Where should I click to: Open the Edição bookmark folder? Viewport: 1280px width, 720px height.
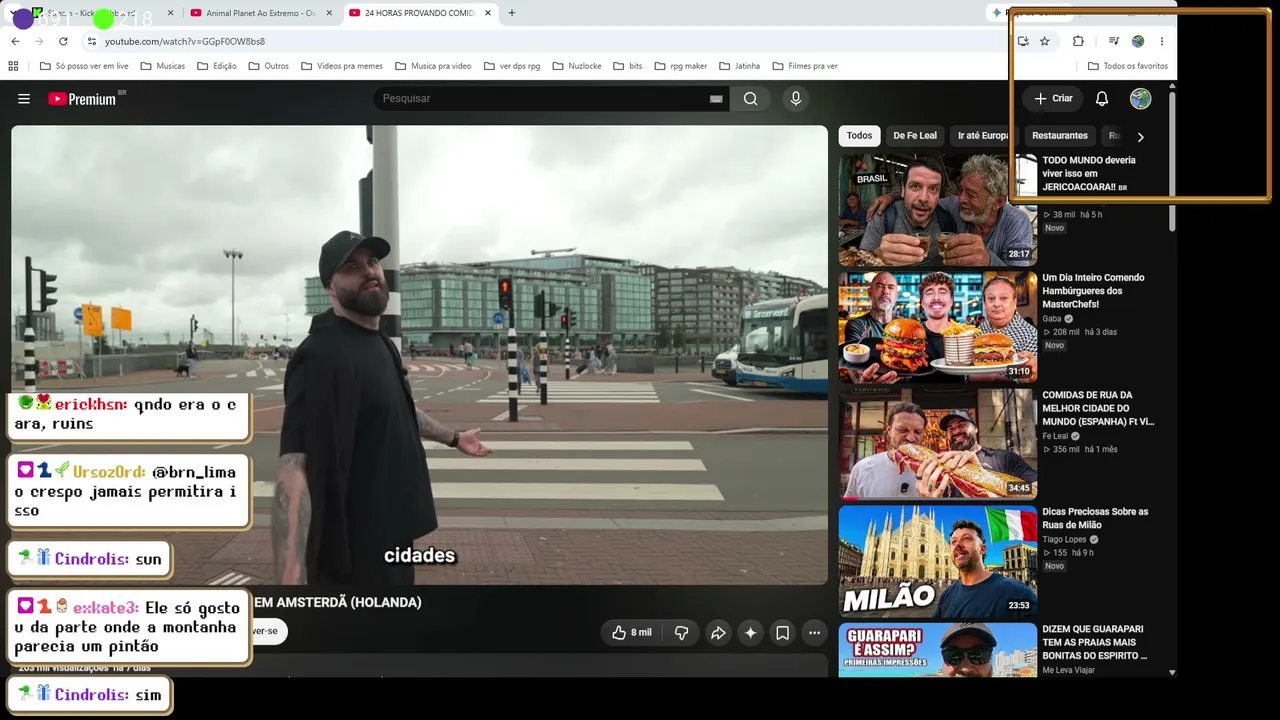coord(217,66)
